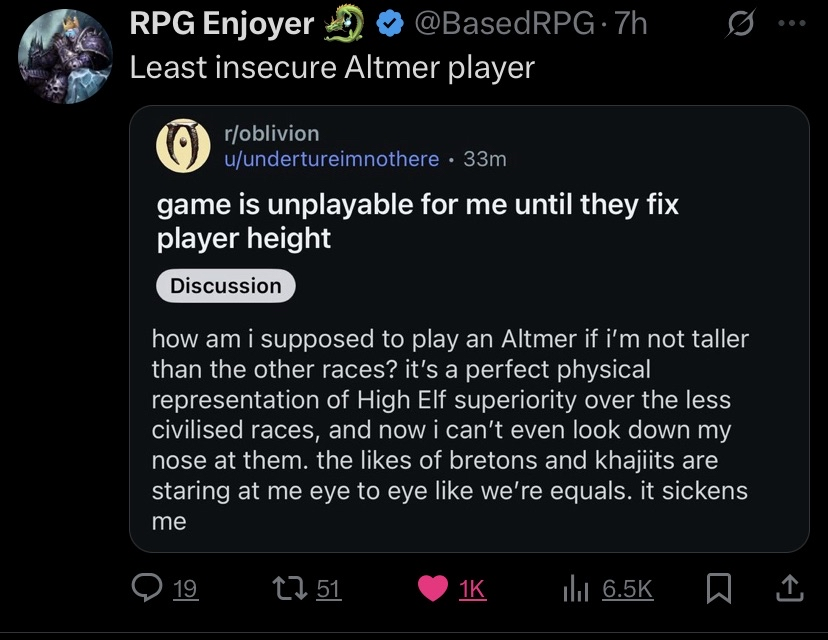828x640 pixels.
Task: Click the RPG Enjoyer display name
Action: point(222,24)
